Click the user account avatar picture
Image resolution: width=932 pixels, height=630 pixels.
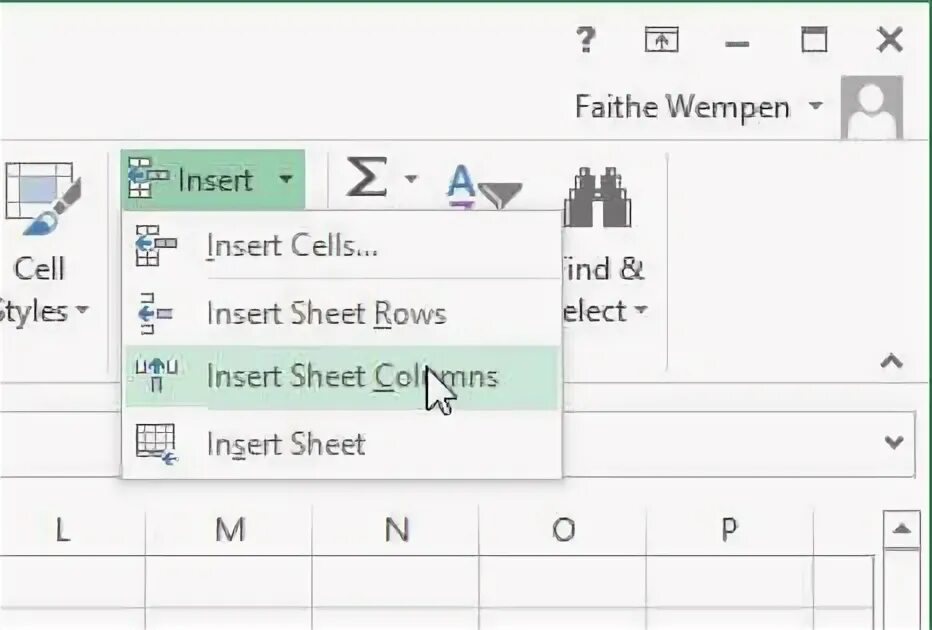coord(872,107)
